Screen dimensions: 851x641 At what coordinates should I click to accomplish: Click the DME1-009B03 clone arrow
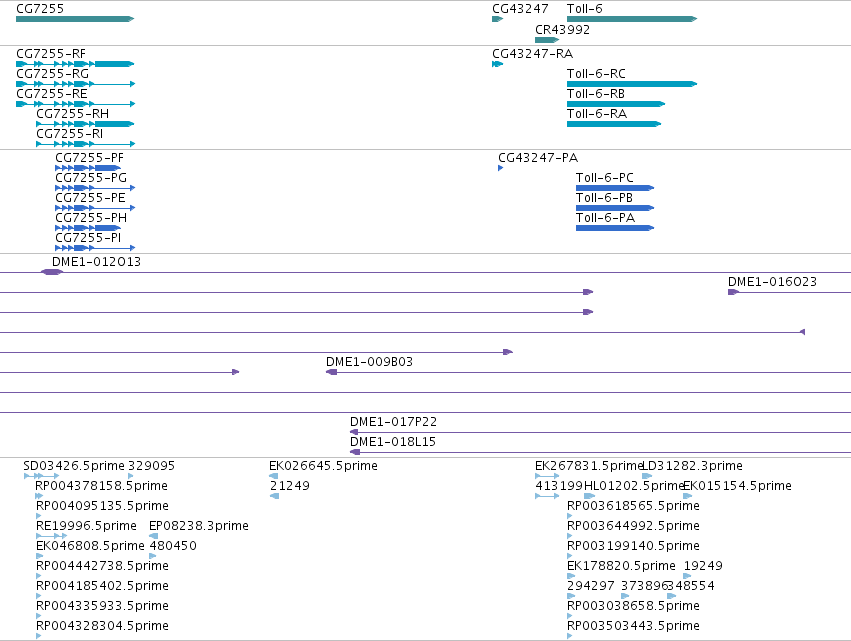331,372
